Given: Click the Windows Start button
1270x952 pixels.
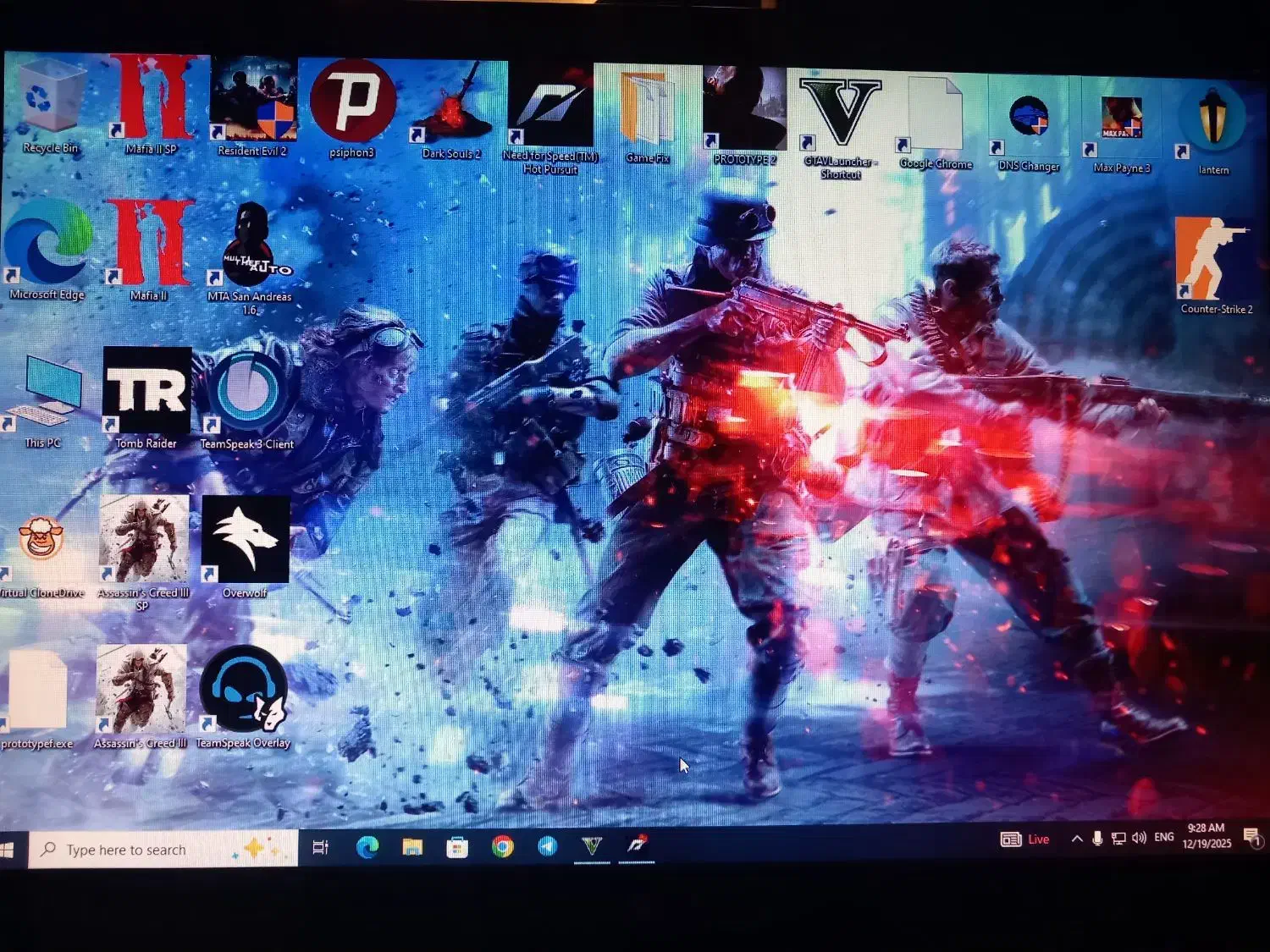Looking at the screenshot, I should click(8, 849).
